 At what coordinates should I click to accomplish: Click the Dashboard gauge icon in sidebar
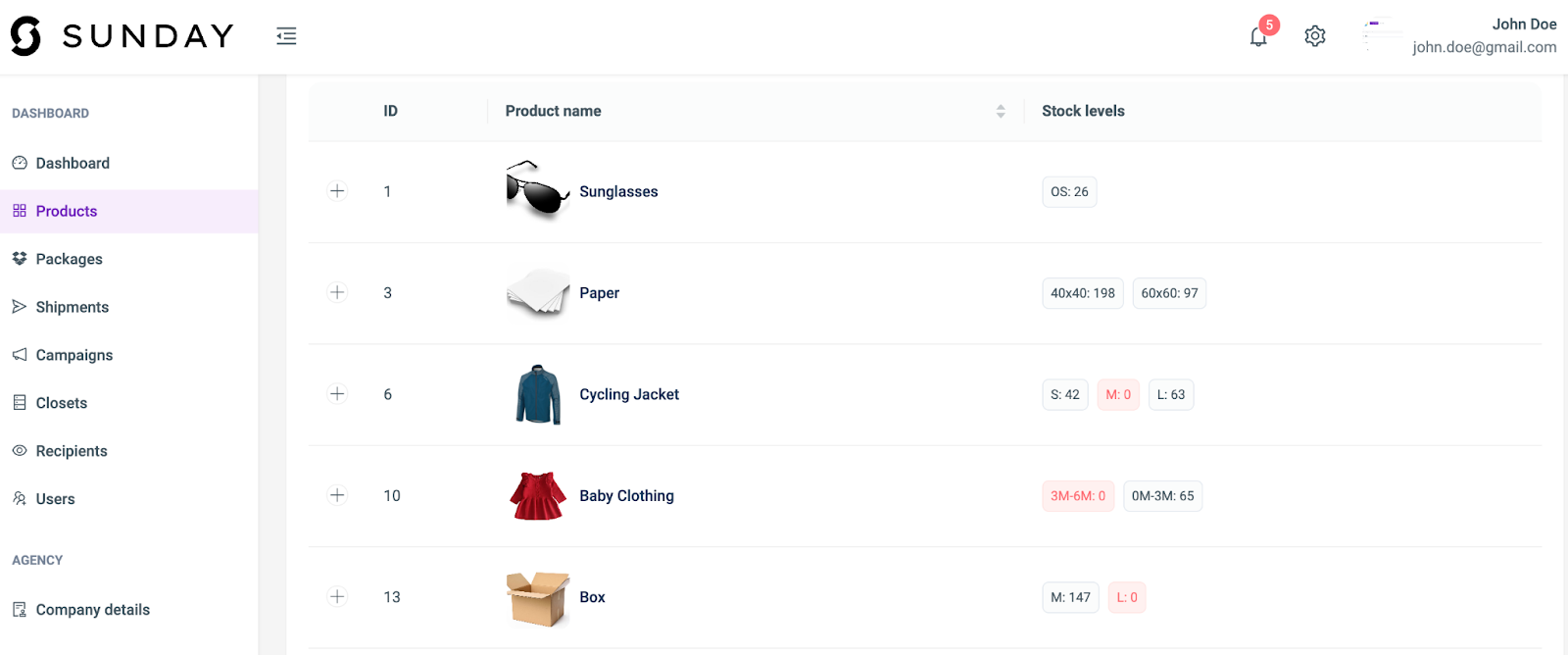coord(20,163)
